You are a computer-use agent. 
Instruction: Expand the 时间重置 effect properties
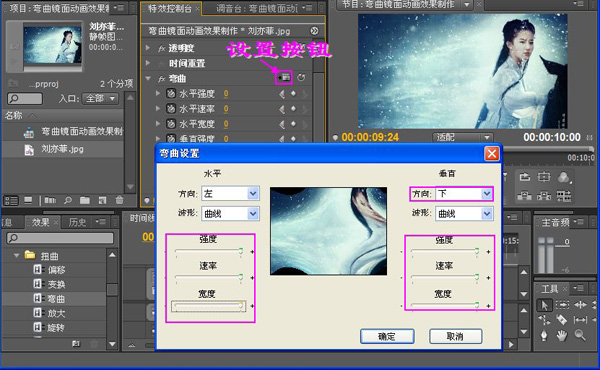(x=148, y=63)
